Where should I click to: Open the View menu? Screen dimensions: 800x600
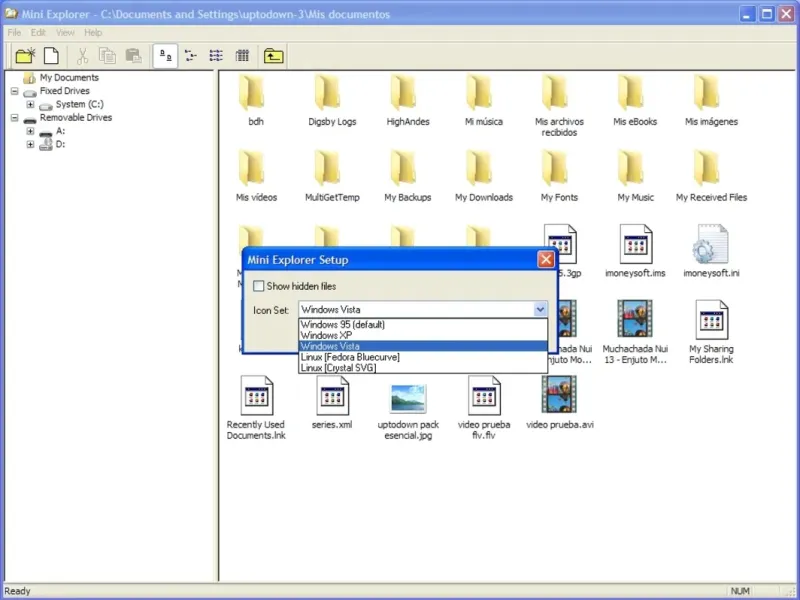pos(65,33)
